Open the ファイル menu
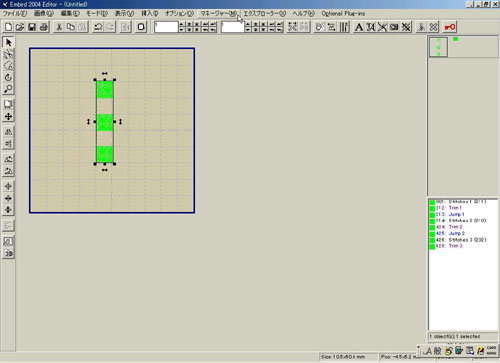Image resolution: width=500 pixels, height=363 pixels. [x=15, y=14]
